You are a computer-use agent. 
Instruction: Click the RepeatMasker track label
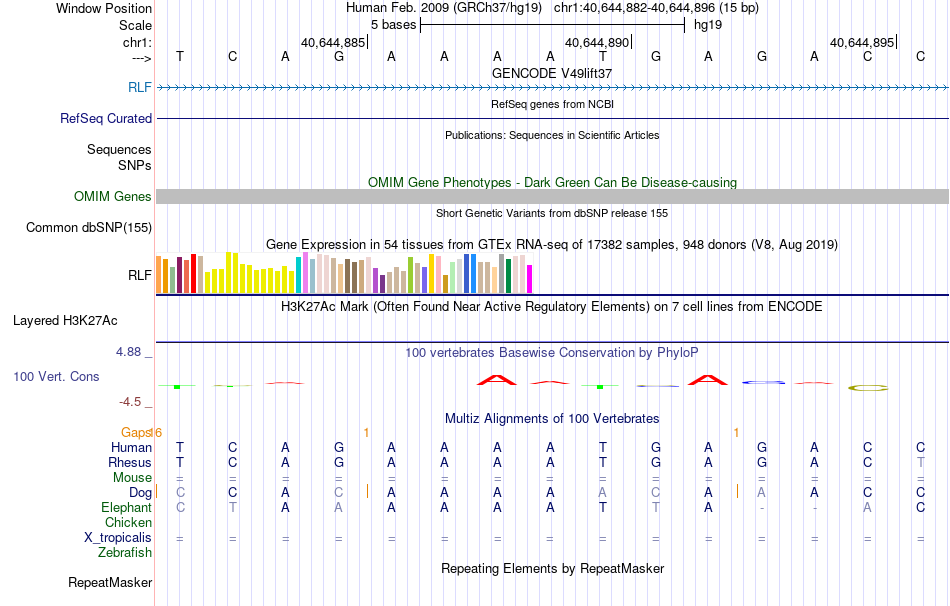click(110, 582)
